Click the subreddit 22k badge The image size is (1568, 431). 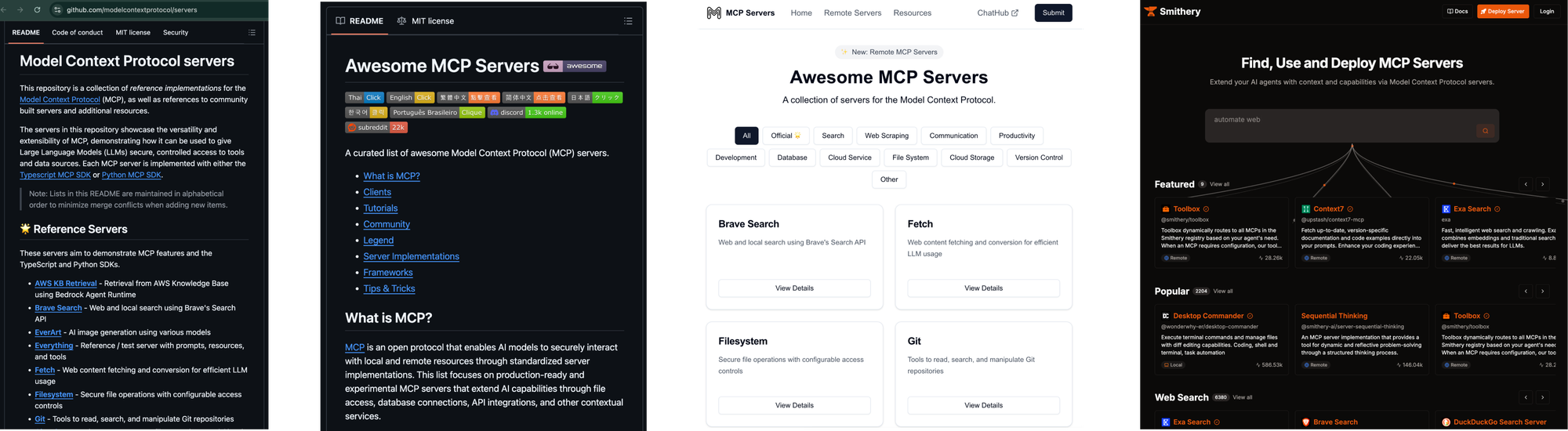point(376,127)
